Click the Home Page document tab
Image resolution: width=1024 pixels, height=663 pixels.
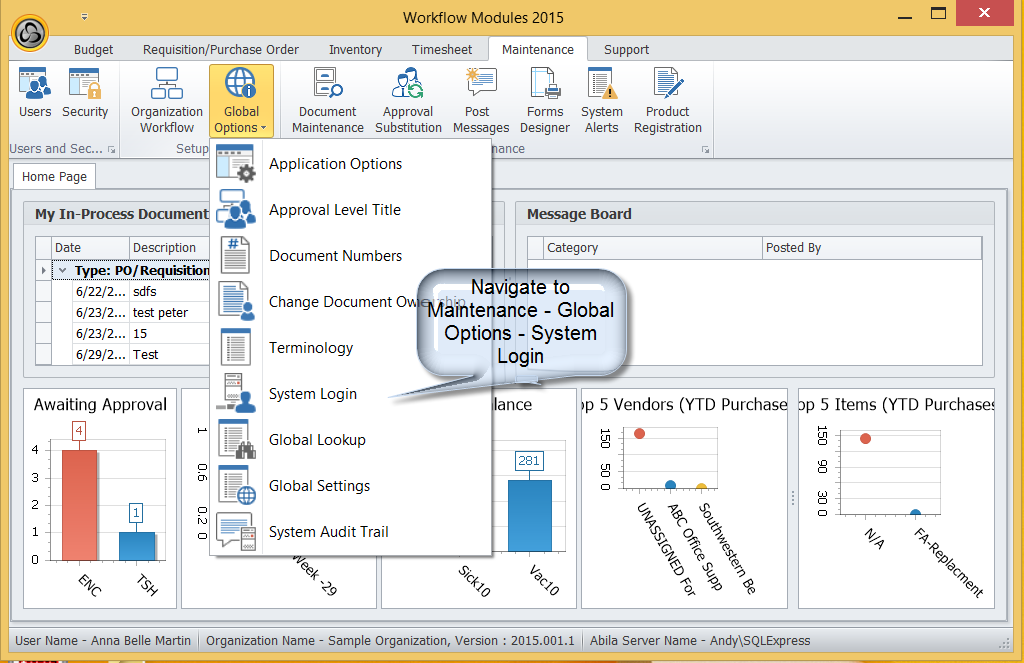tap(54, 177)
